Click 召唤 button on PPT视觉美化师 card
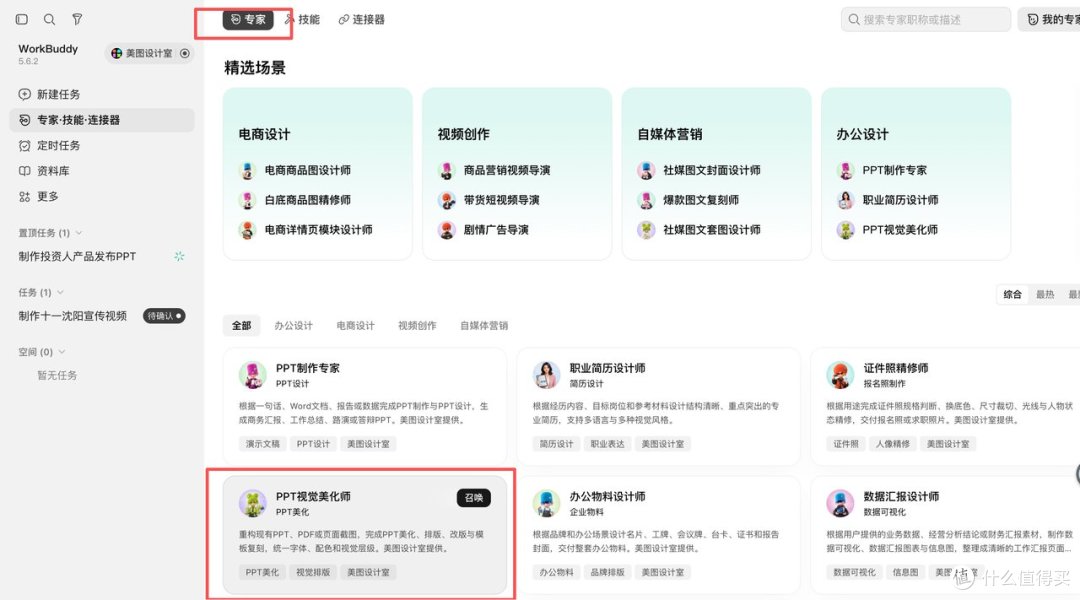This screenshot has width=1080, height=600. 474,497
